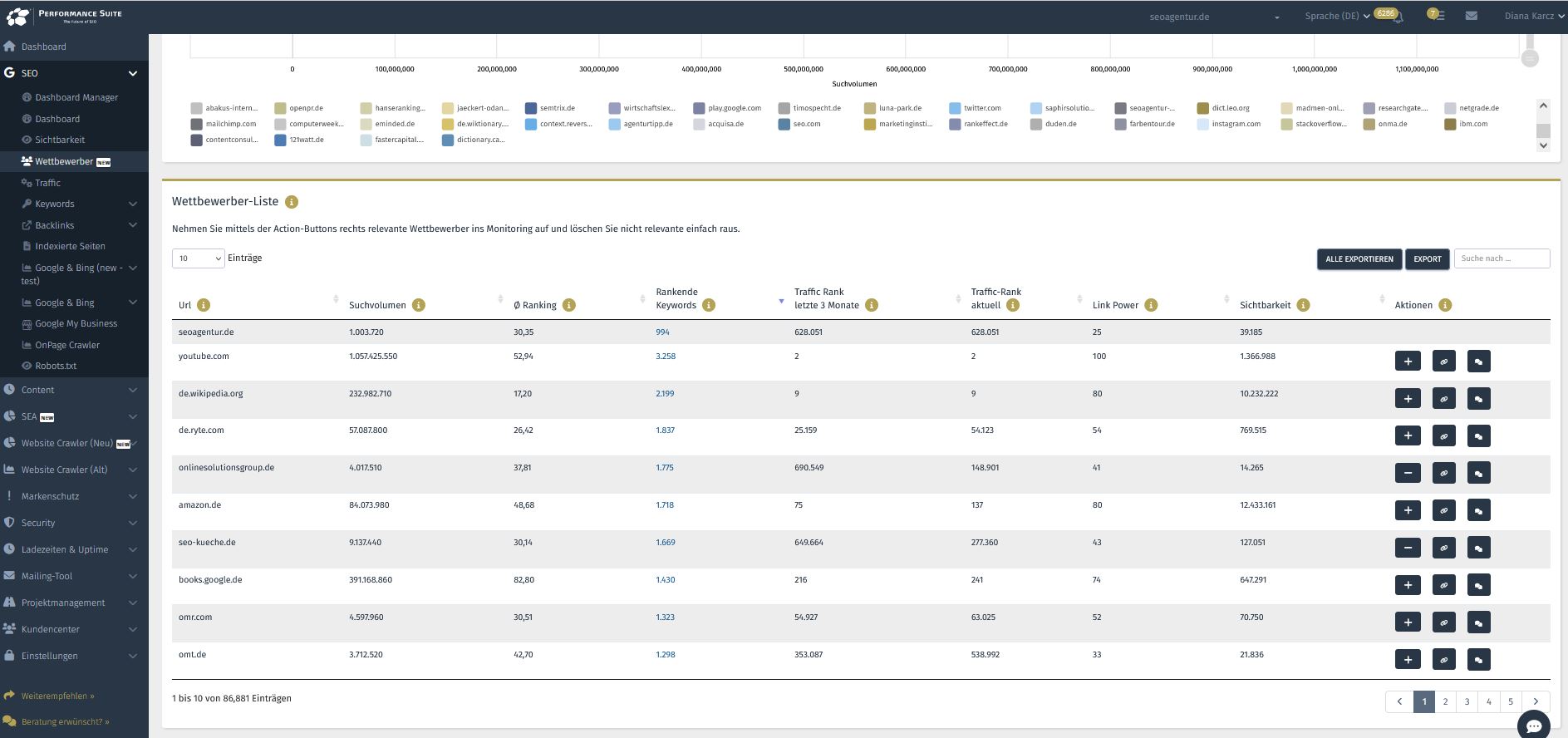Toggle duden.de legend series
The width and height of the screenshot is (1568, 738).
tap(1054, 124)
